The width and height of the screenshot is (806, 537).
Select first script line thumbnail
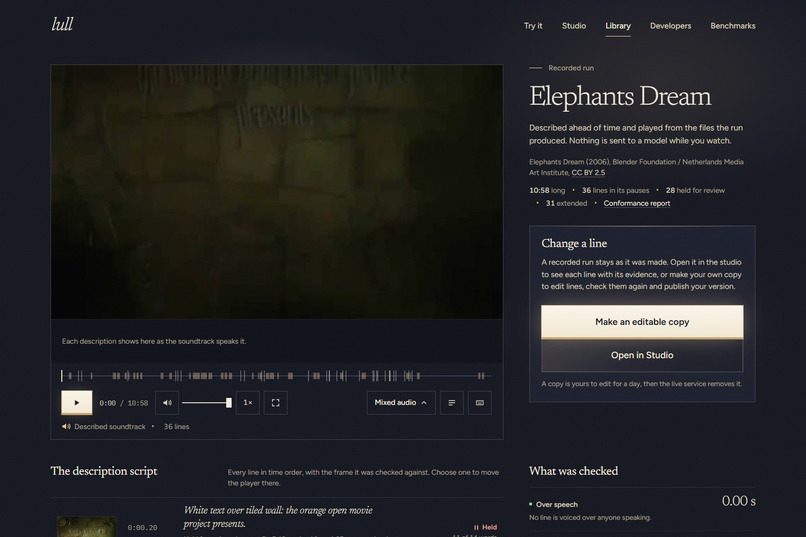click(87, 527)
